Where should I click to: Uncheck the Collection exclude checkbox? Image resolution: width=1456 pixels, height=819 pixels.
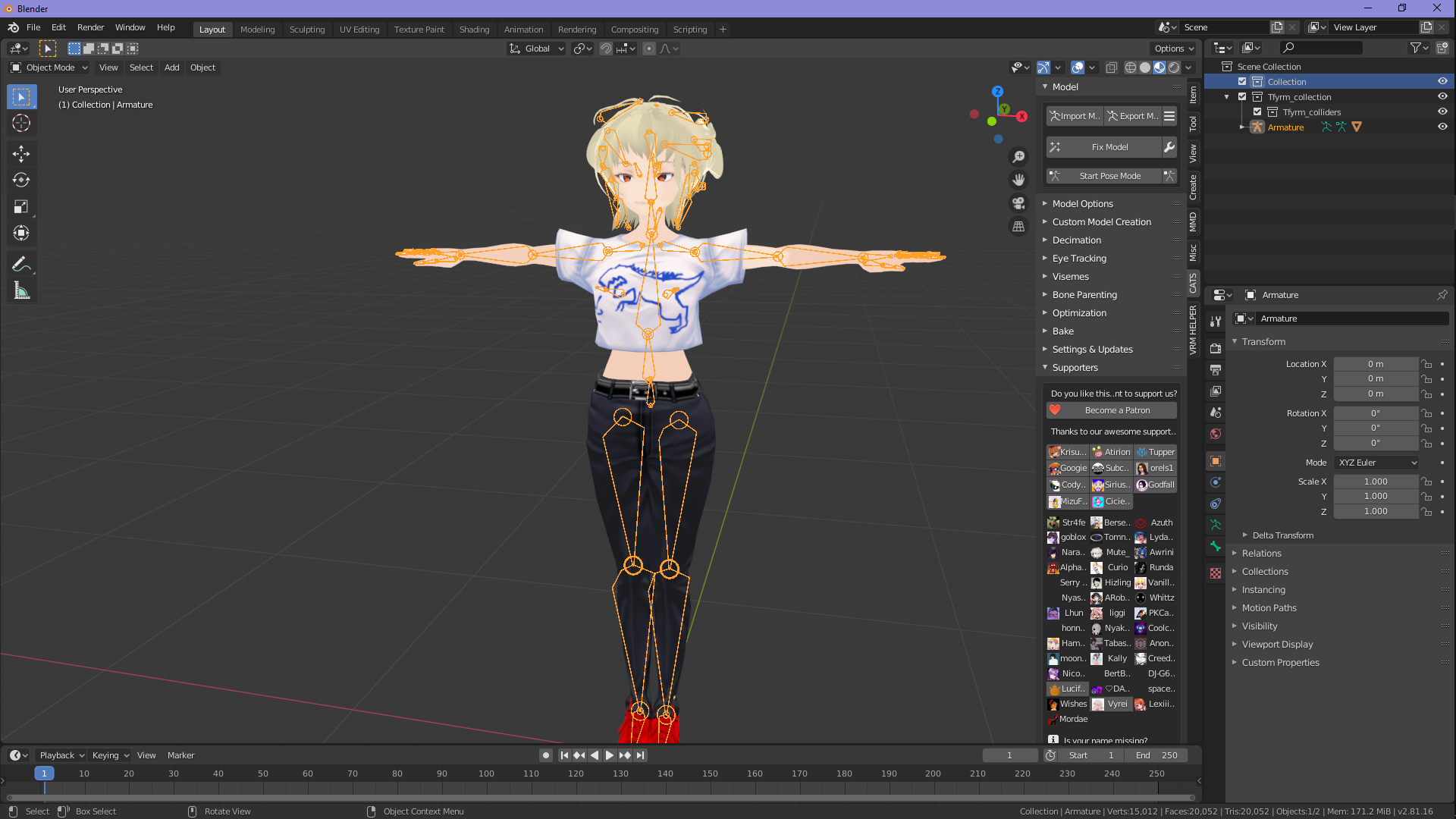1242,82
